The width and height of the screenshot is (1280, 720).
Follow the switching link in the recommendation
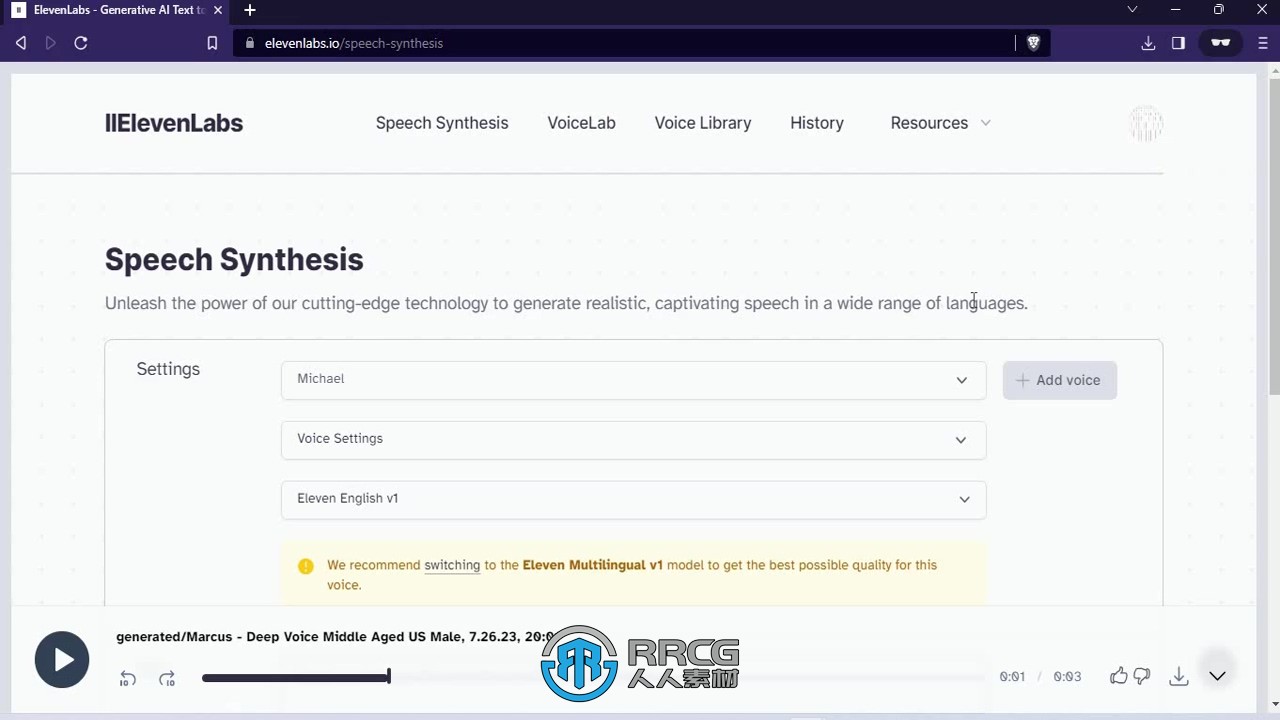(x=452, y=565)
